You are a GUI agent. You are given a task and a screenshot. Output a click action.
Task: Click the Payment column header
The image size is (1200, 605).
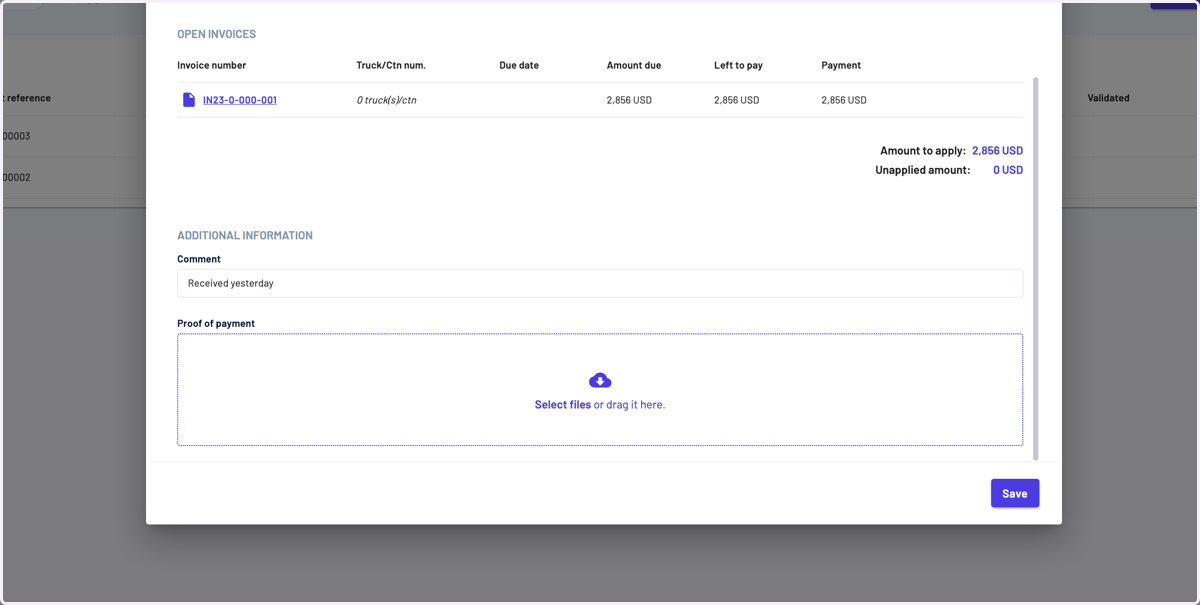[x=841, y=65]
